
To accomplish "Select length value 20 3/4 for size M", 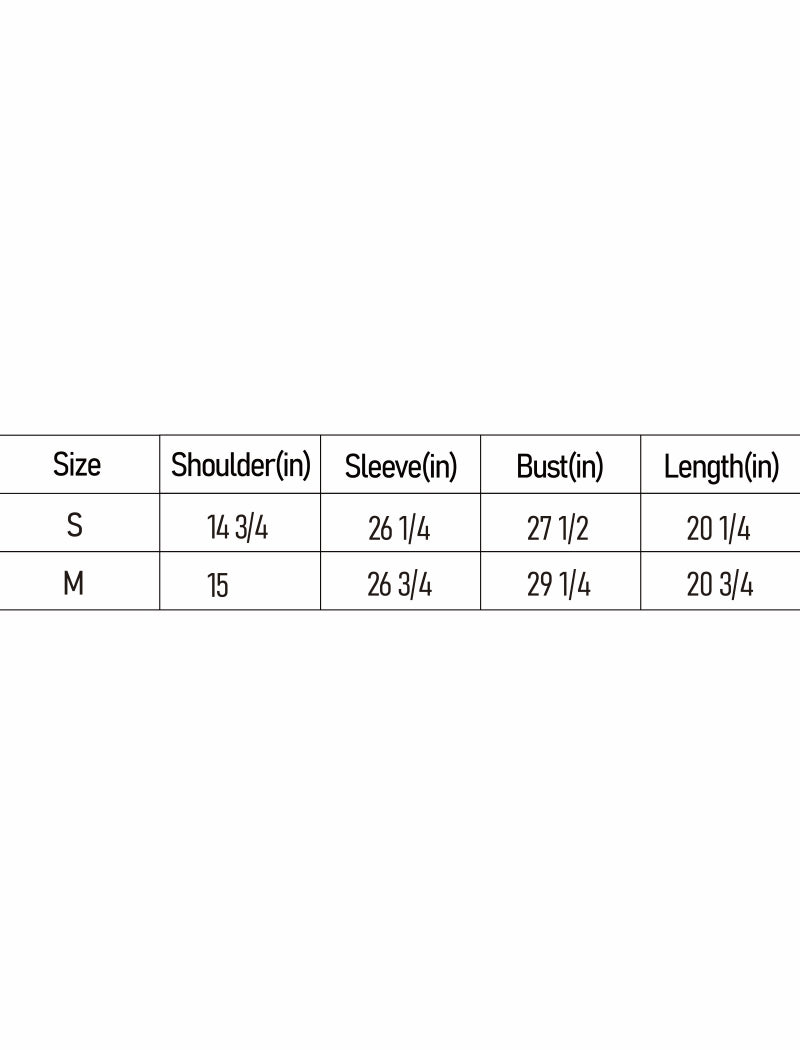I will coord(719,586).
